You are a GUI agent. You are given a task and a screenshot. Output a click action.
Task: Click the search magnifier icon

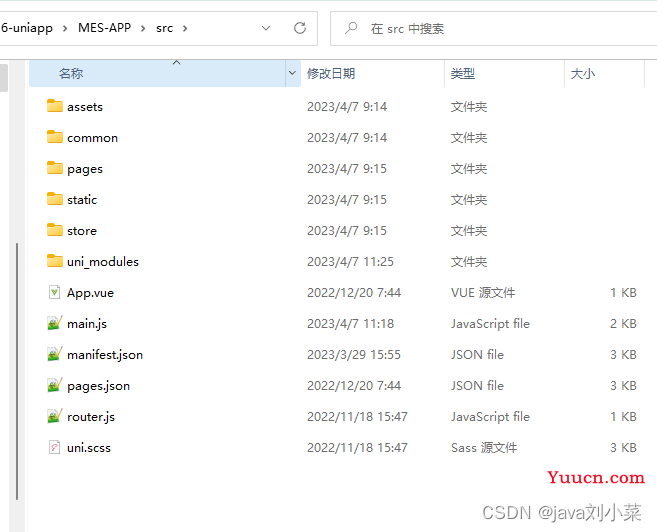coord(351,28)
